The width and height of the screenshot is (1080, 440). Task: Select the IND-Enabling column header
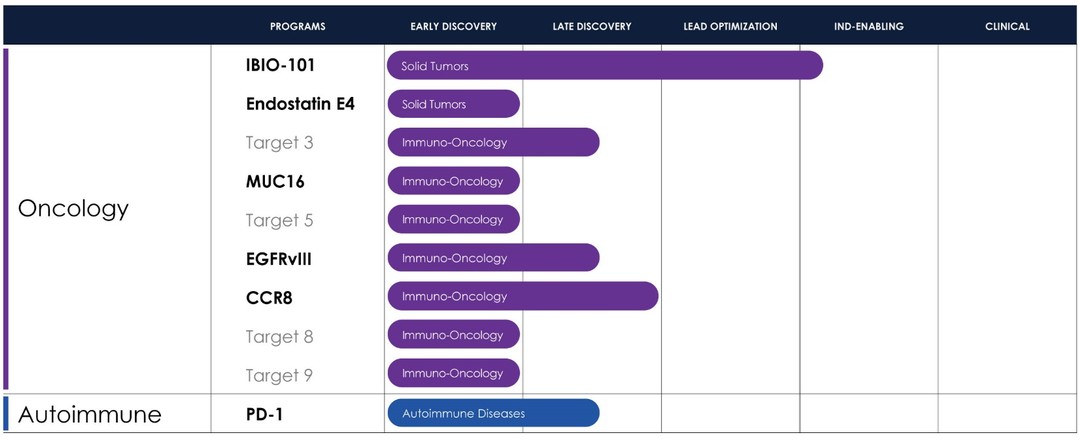(x=869, y=26)
